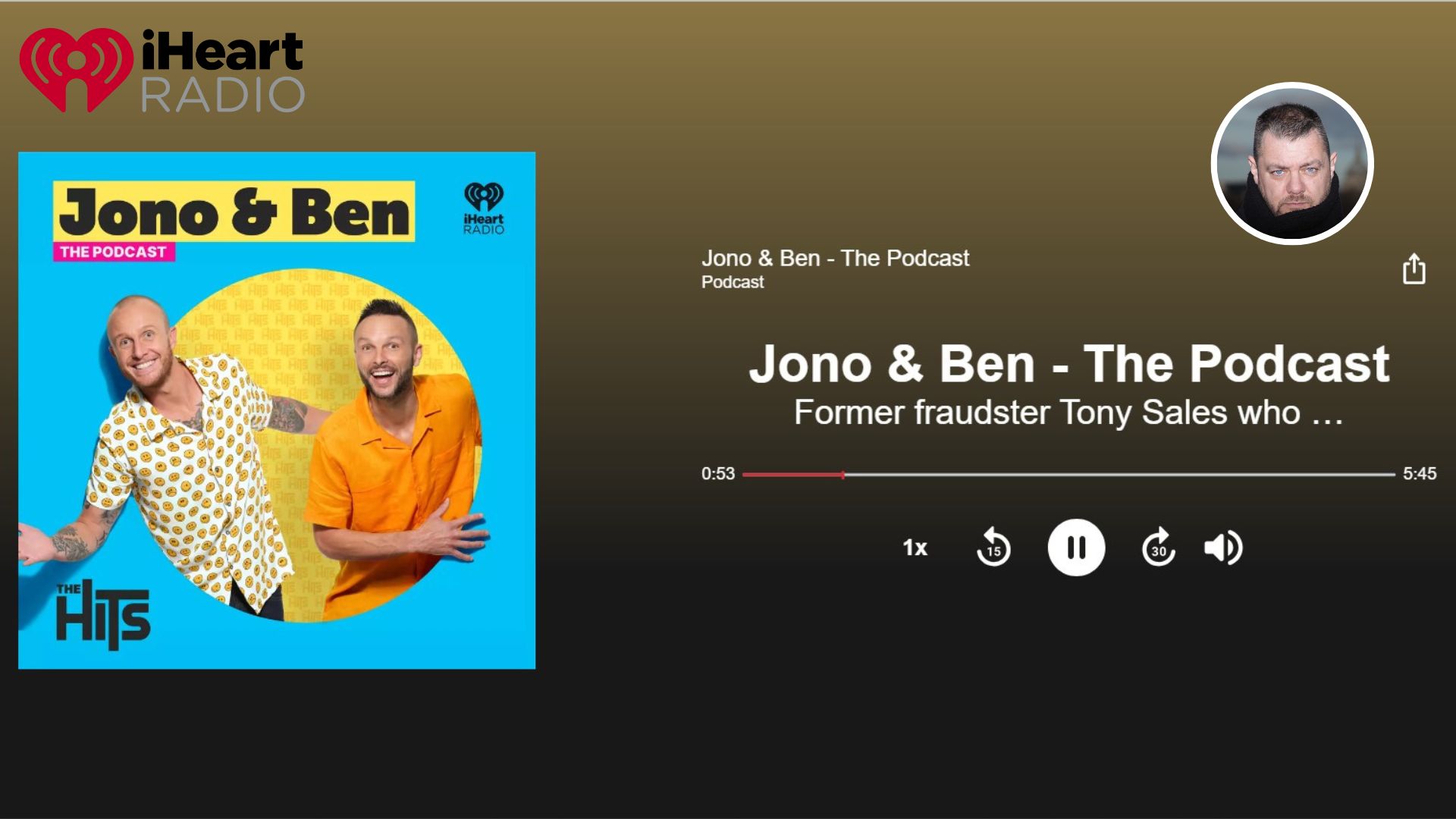Click the total duration 5:45
The height and width of the screenshot is (819, 1456).
point(1419,474)
